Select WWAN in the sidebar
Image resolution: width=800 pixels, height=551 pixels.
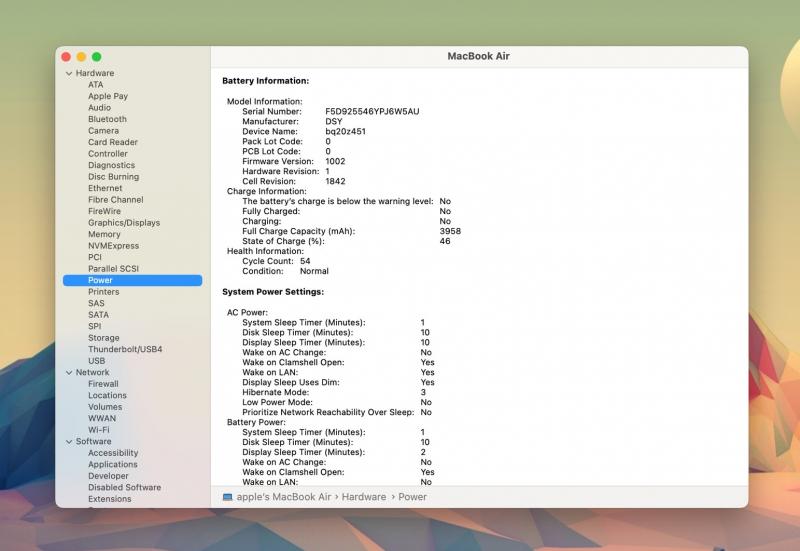pyautogui.click(x=102, y=418)
